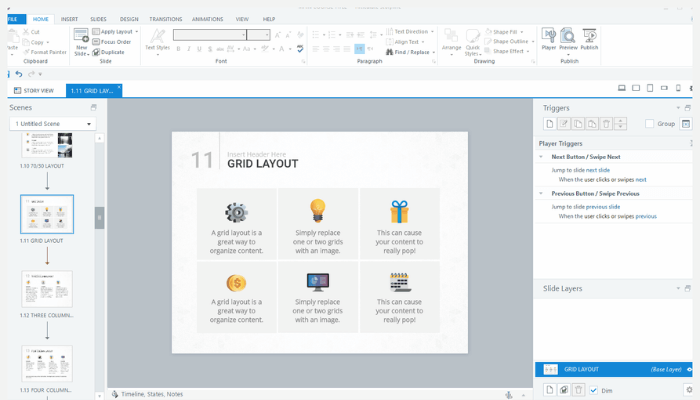Click the edit trigger icon
Viewport: 700px width, 400px height.
pyautogui.click(x=564, y=124)
